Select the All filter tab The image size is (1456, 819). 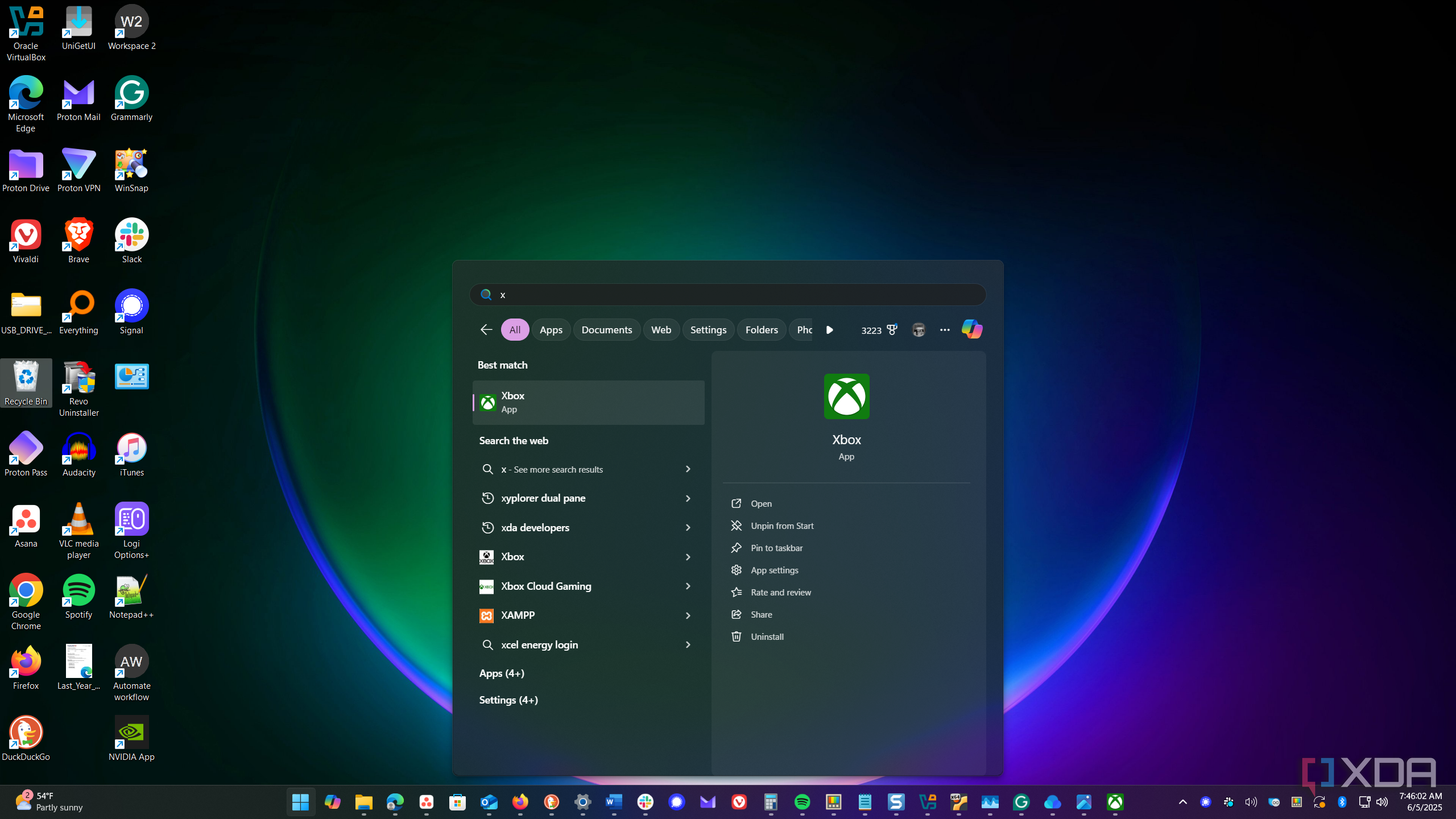[515, 330]
